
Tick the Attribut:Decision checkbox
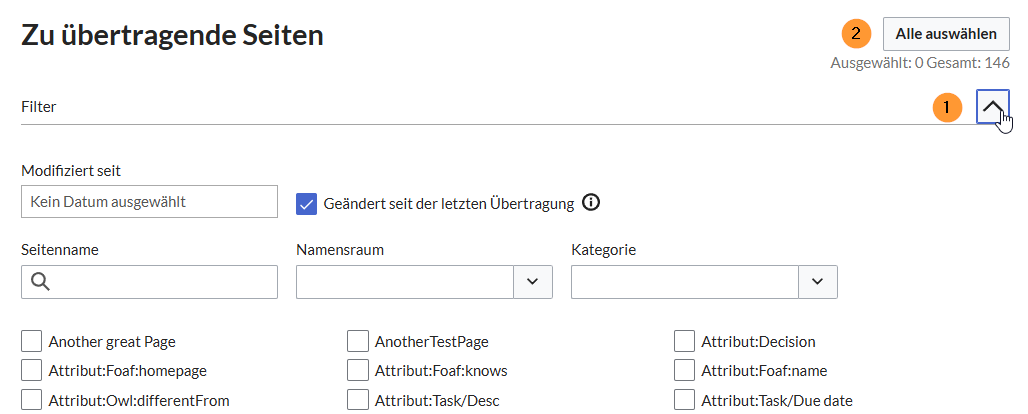685,342
